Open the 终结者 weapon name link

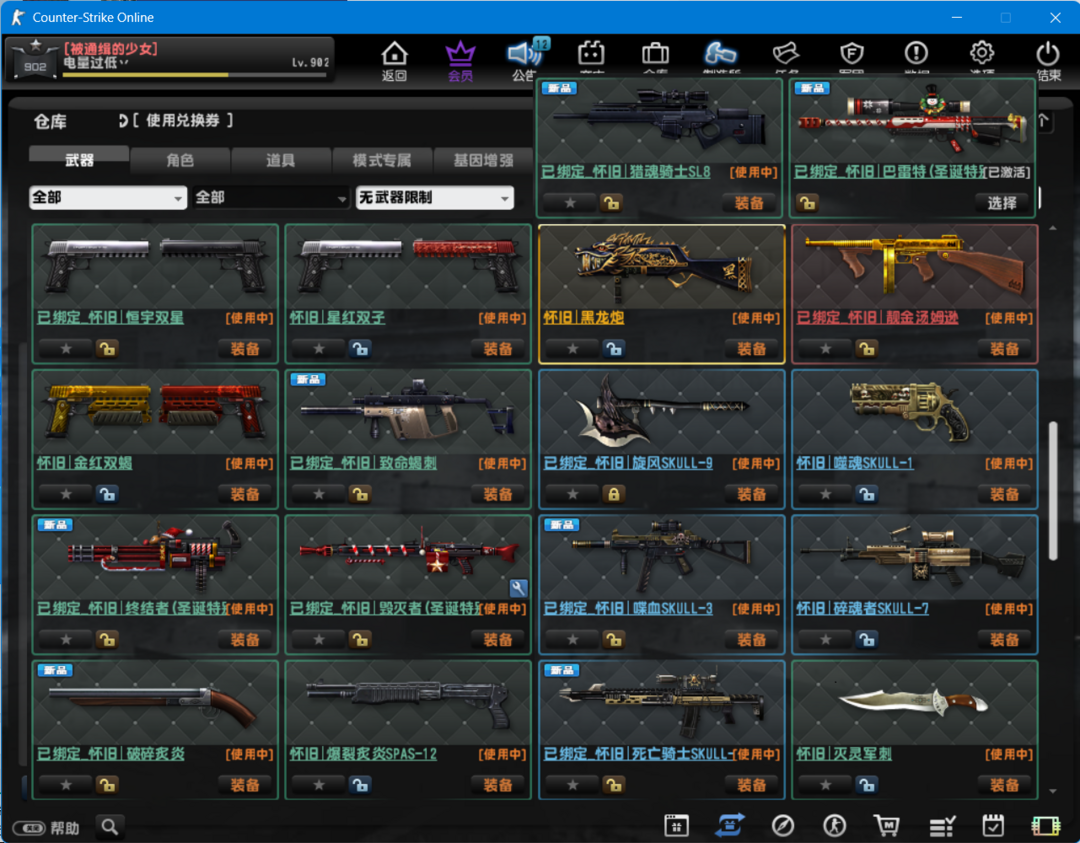132,609
